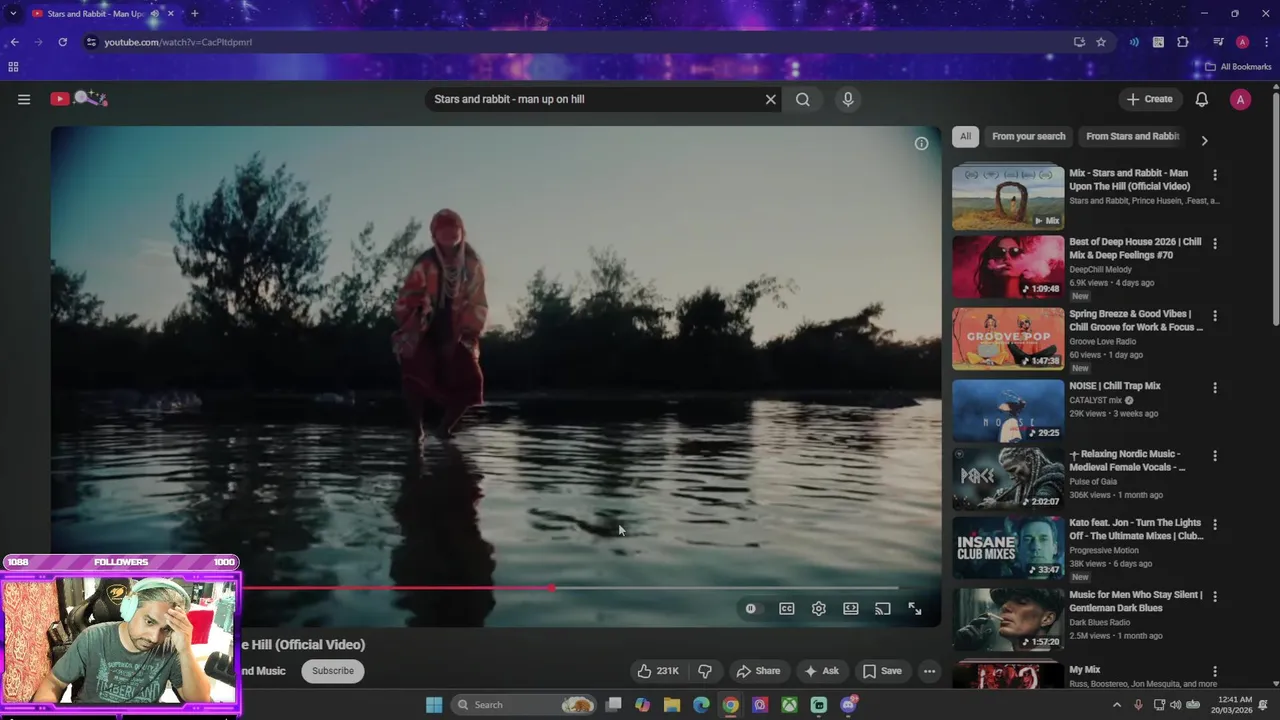The image size is (1280, 720).
Task: Open the Windows Start menu
Action: pyautogui.click(x=434, y=705)
